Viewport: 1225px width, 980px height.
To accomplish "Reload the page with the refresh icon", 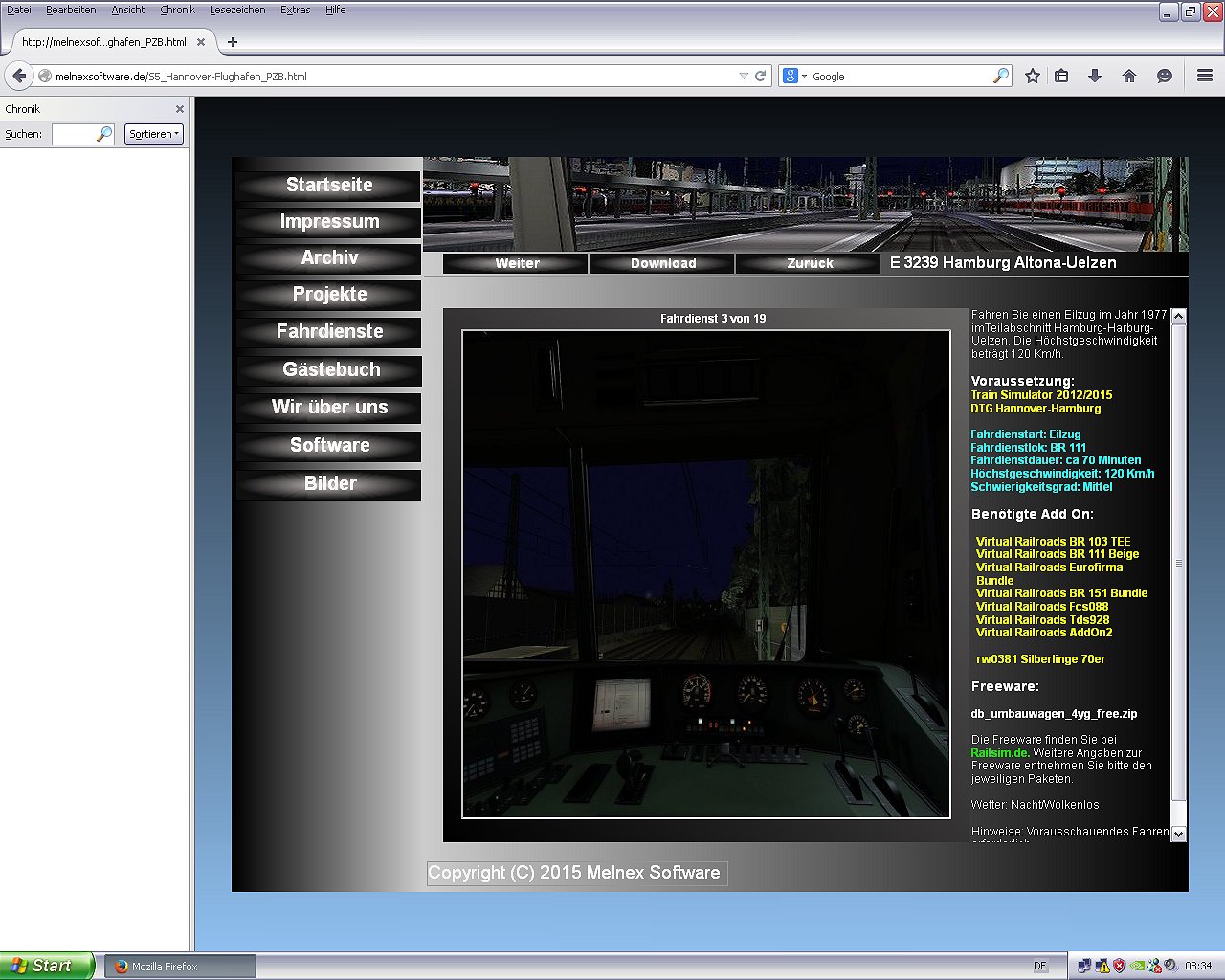I will pyautogui.click(x=761, y=76).
